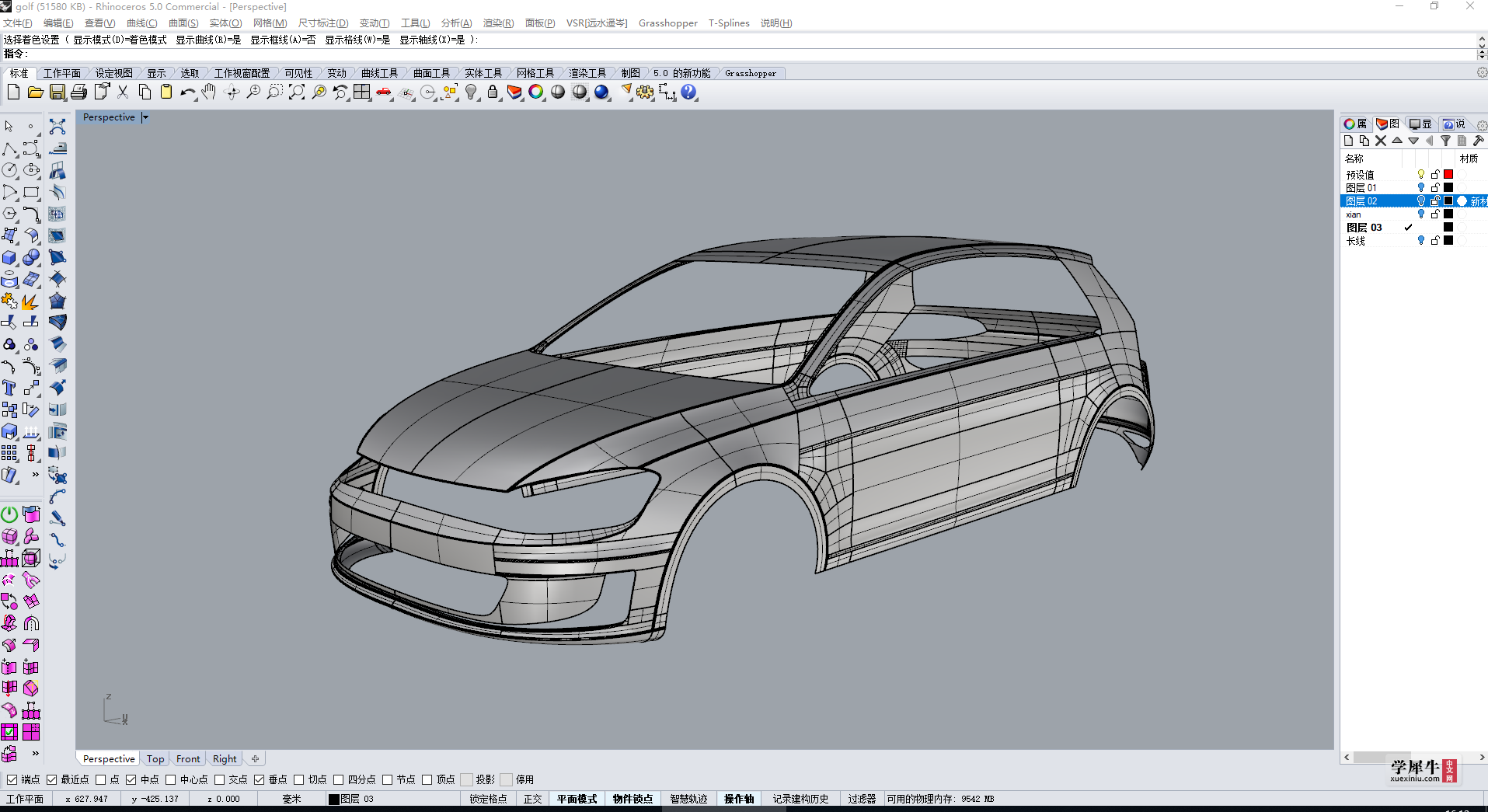The height and width of the screenshot is (812, 1488).
Task: Click the black color swatch of layer 图层 01
Action: click(x=1448, y=188)
